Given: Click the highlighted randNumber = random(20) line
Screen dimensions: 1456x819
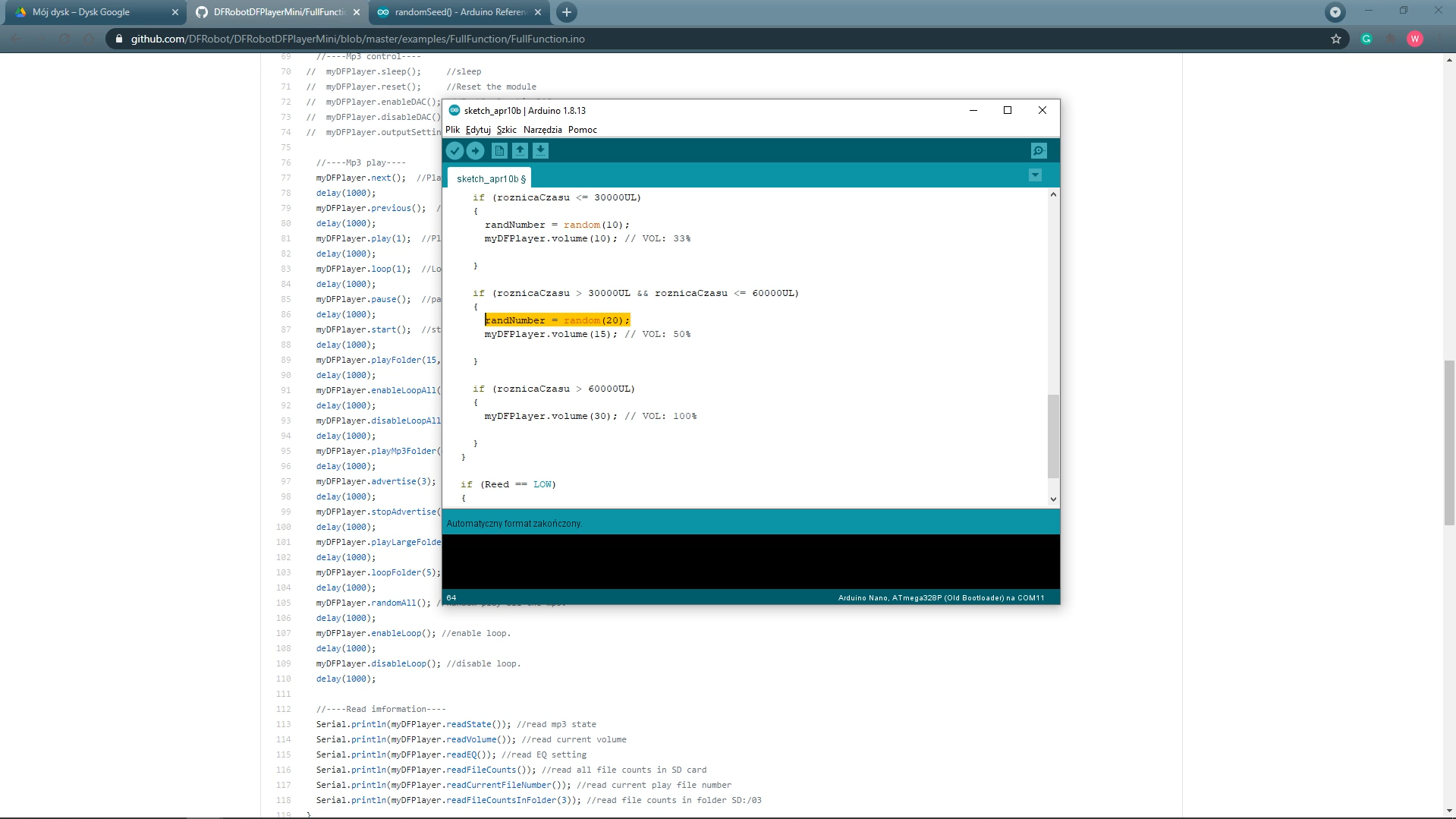Looking at the screenshot, I should [x=558, y=320].
